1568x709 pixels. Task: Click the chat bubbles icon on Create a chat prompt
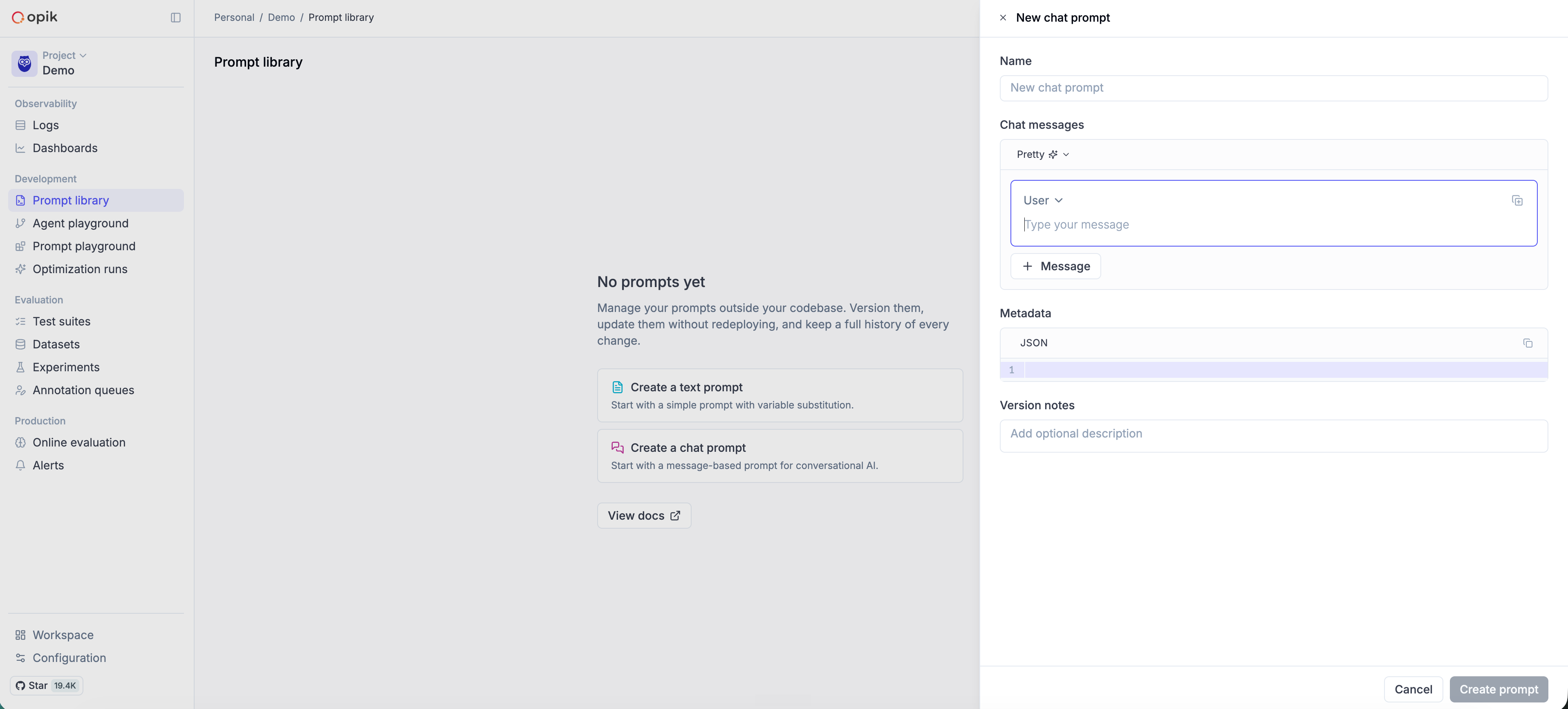point(617,448)
